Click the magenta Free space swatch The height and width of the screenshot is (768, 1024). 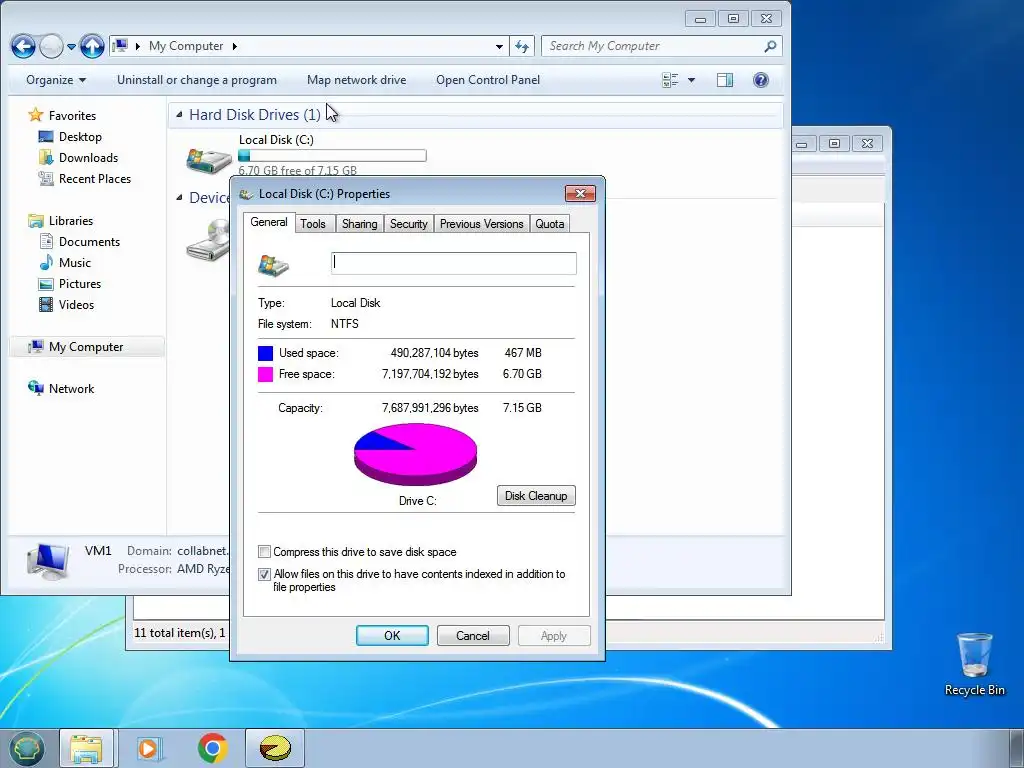pos(265,374)
